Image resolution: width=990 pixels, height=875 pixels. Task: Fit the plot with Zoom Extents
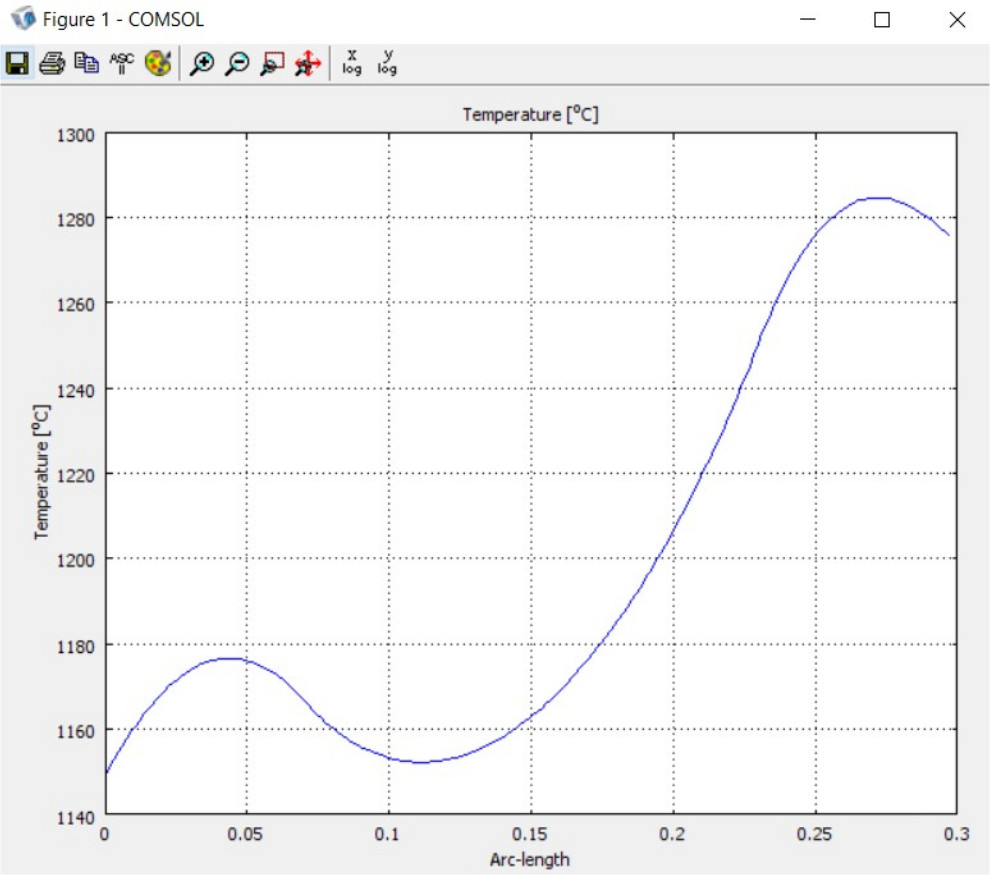[x=307, y=64]
